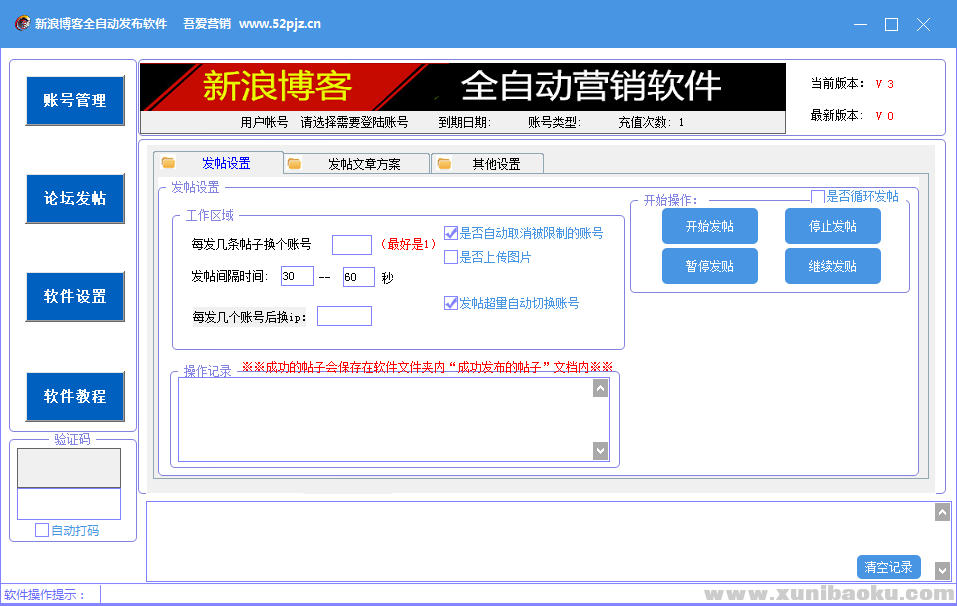Enable the 自动打码 checkbox
Image resolution: width=957 pixels, height=606 pixels.
click(x=42, y=530)
